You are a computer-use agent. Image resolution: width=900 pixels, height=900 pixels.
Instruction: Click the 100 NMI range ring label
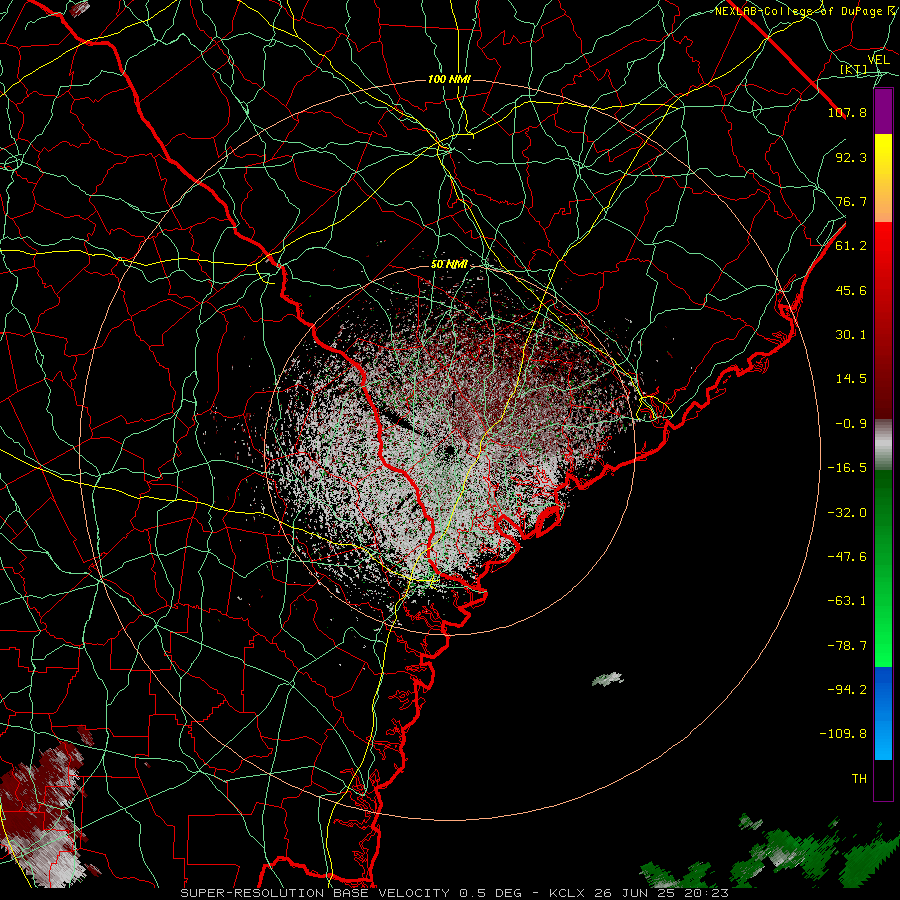coord(449,79)
